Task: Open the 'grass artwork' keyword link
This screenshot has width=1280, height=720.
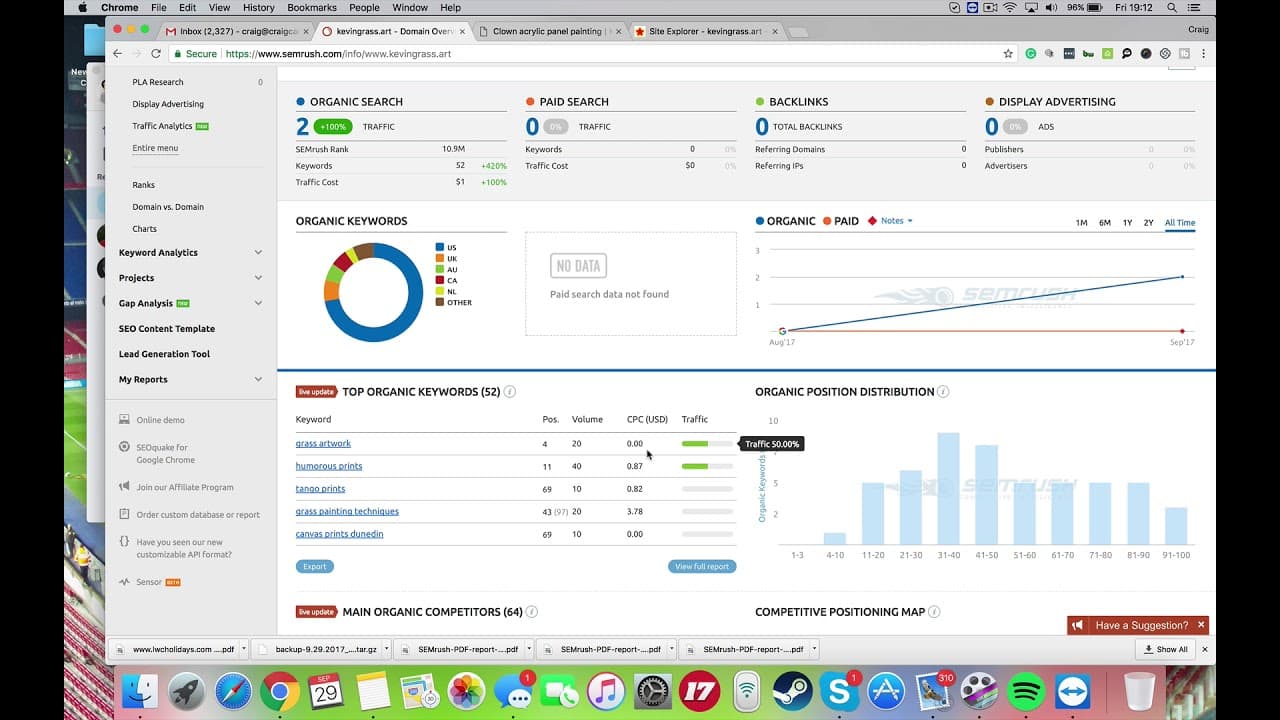Action: click(323, 443)
